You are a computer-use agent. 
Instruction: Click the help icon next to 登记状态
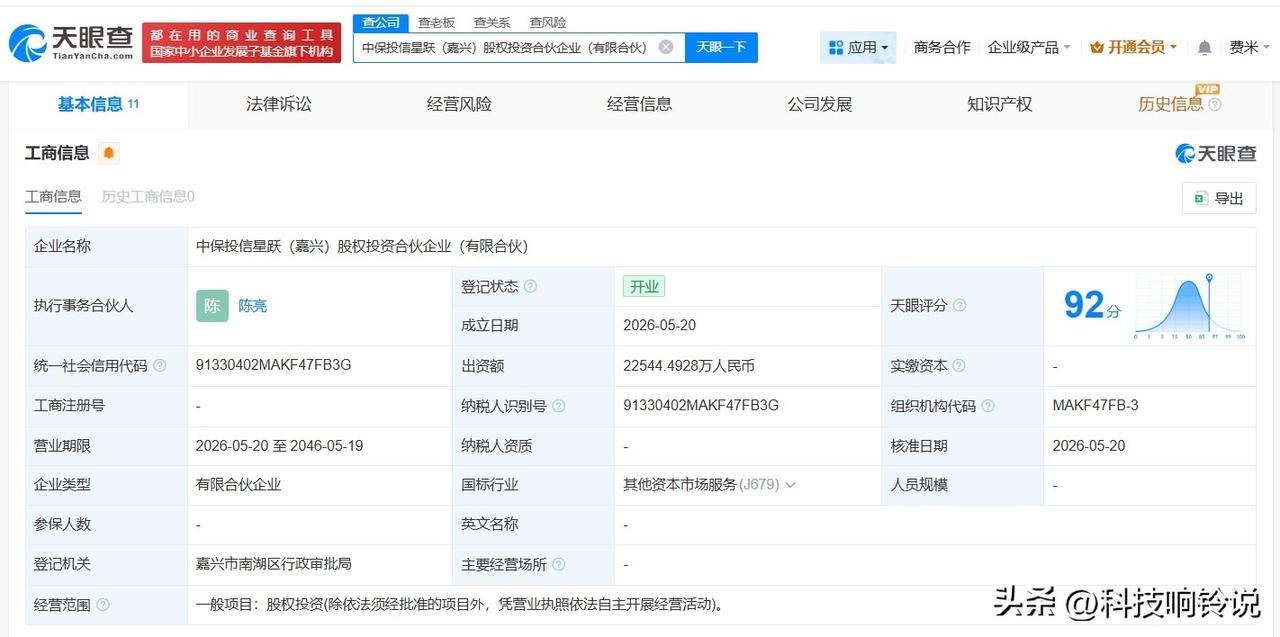pos(531,287)
